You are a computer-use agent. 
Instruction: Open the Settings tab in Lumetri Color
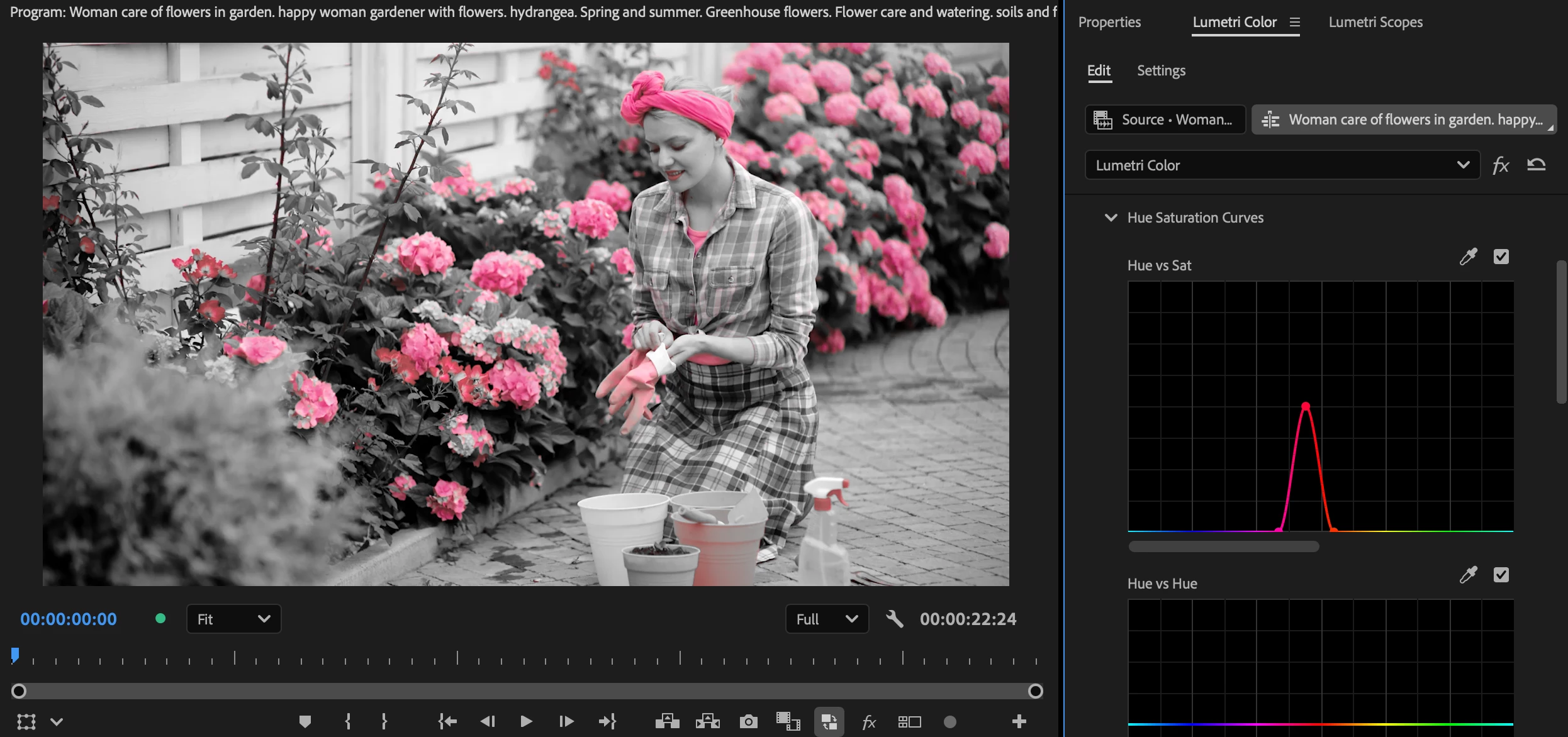click(x=1161, y=70)
